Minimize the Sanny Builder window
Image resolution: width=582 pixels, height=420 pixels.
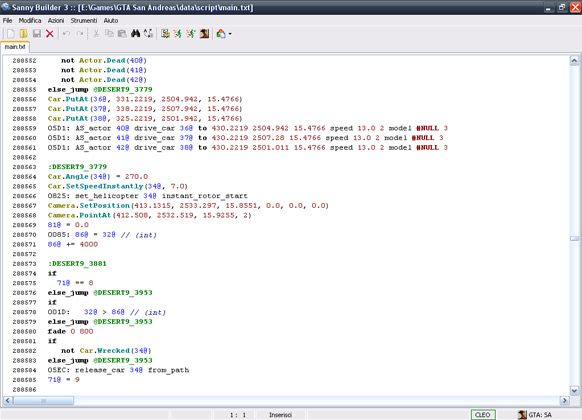548,7
